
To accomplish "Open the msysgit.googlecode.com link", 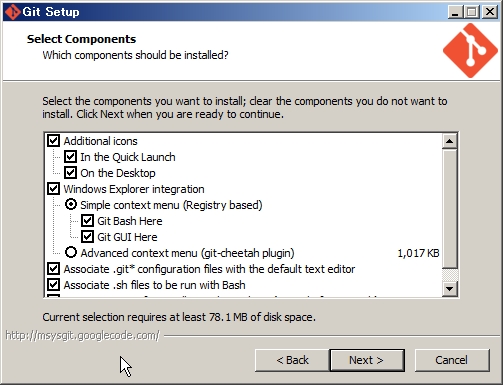I will [x=83, y=335].
